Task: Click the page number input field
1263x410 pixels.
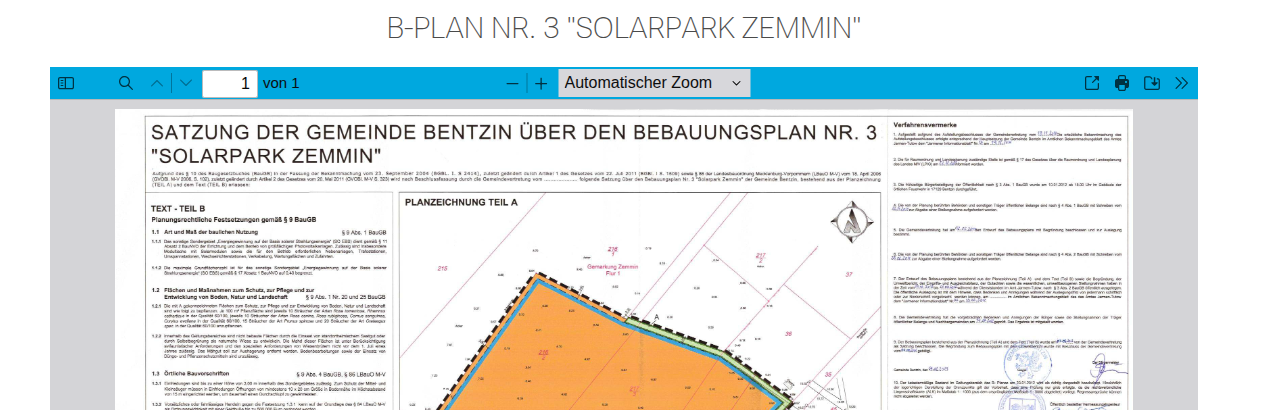Action: point(229,83)
